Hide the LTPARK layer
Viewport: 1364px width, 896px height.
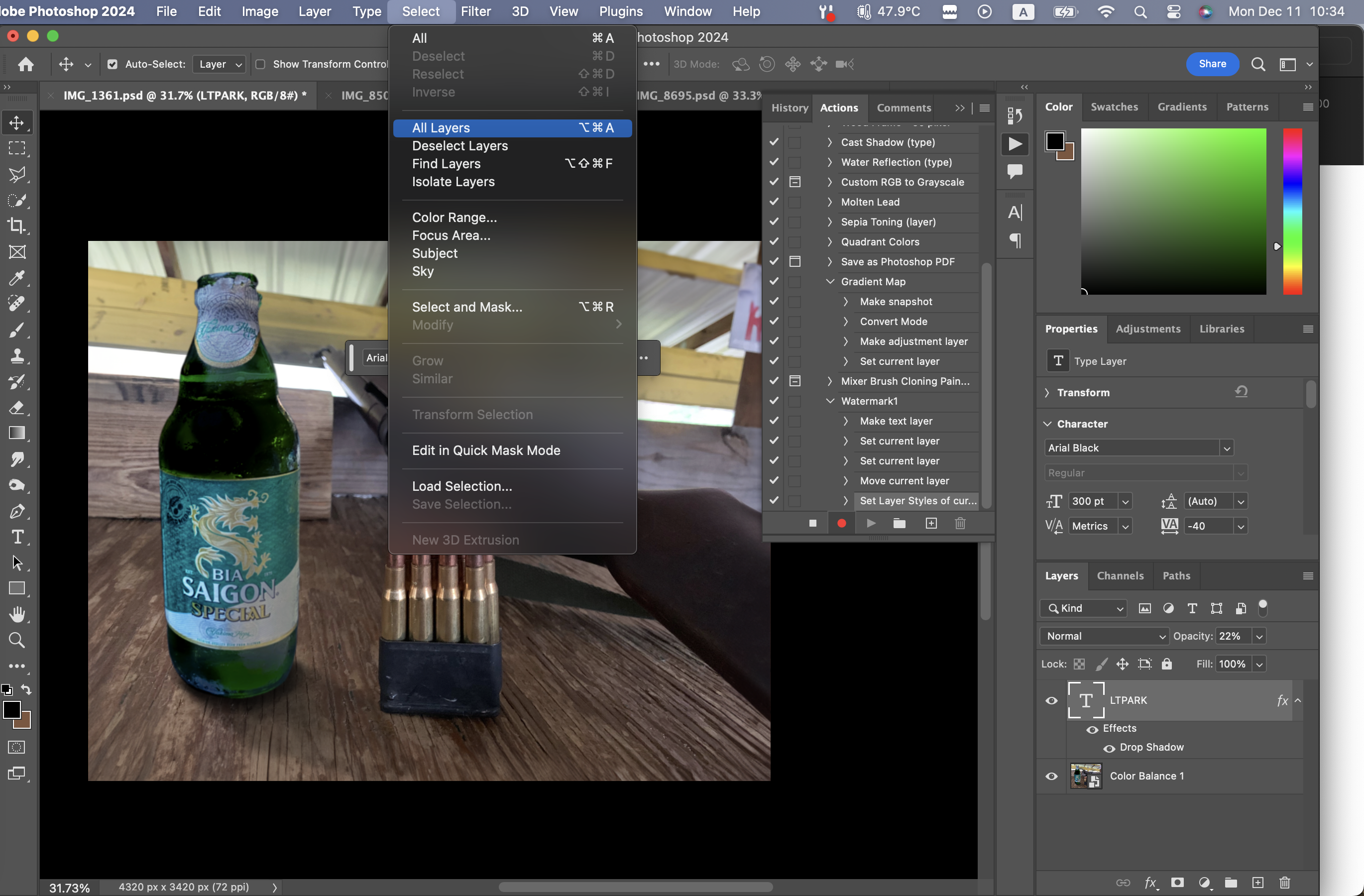pos(1052,701)
